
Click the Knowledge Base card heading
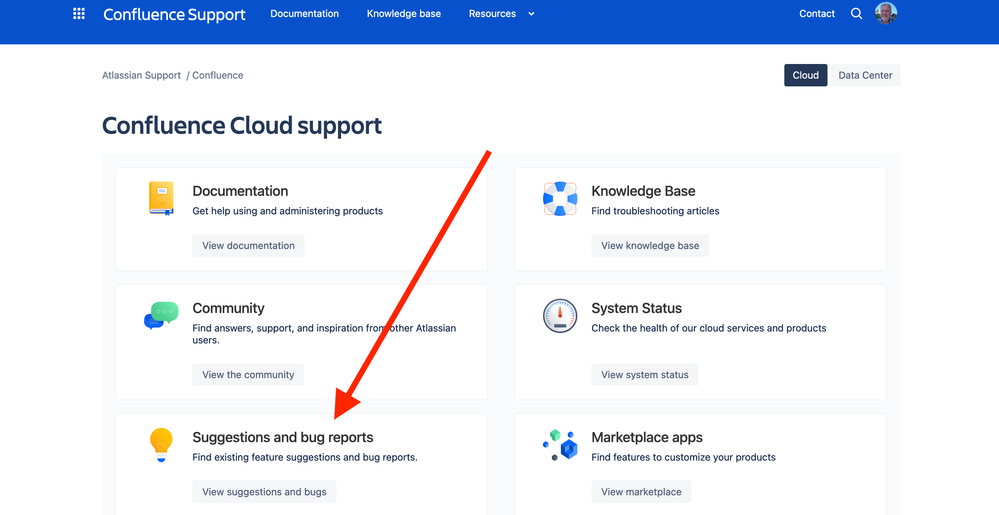pyautogui.click(x=643, y=191)
